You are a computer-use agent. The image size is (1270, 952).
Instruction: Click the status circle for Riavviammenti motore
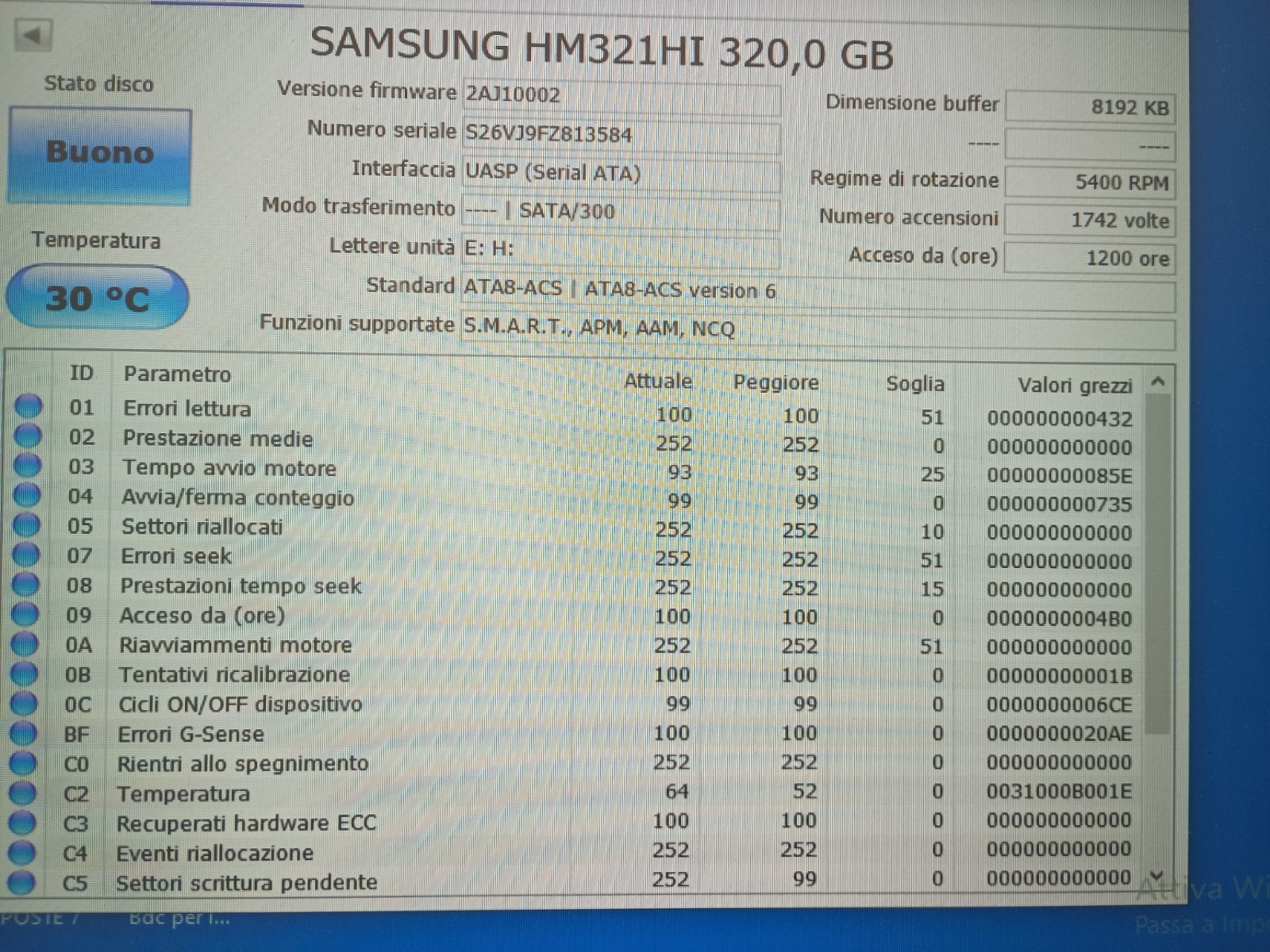(25, 643)
